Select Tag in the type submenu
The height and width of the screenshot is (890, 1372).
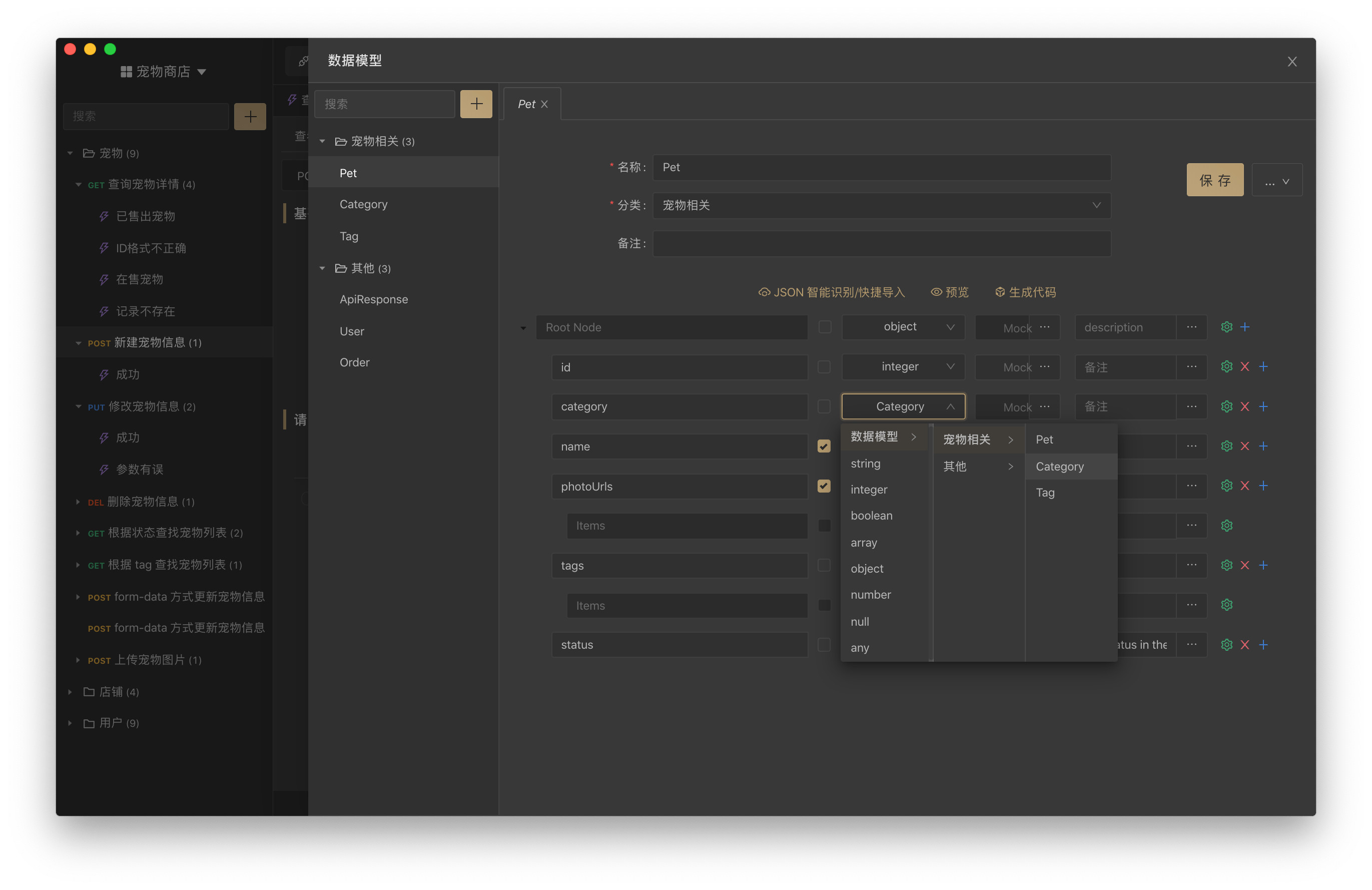pyautogui.click(x=1045, y=493)
